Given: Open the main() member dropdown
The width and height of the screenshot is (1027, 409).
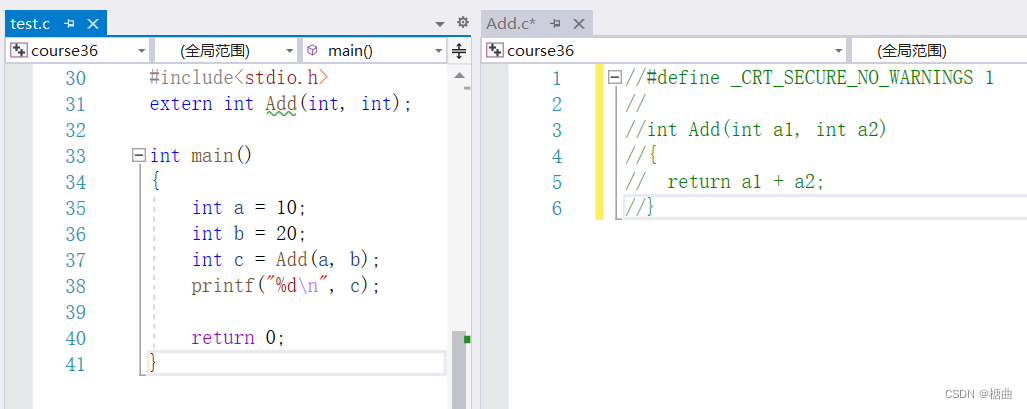Looking at the screenshot, I should (374, 50).
